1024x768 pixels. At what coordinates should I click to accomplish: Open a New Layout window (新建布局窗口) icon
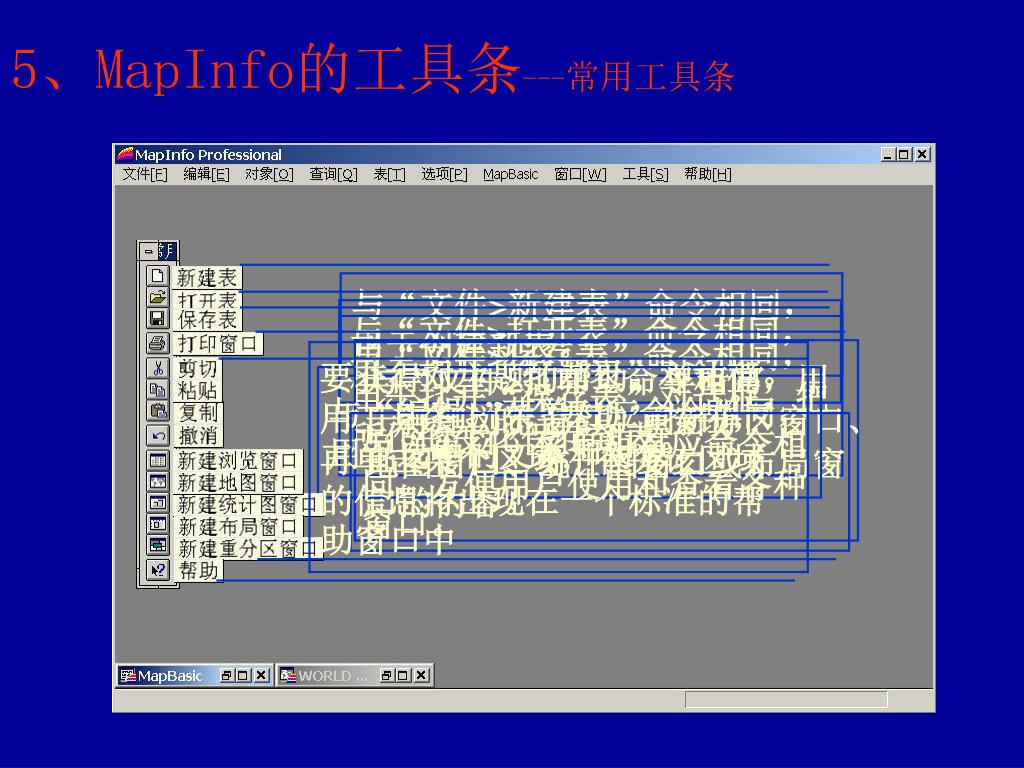pos(157,524)
